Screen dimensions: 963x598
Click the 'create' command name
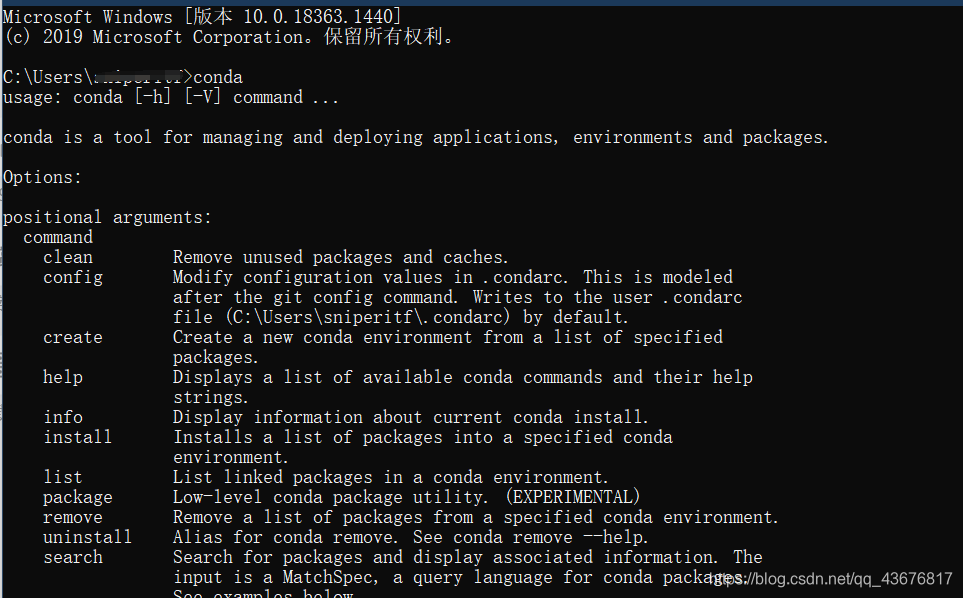coord(73,338)
